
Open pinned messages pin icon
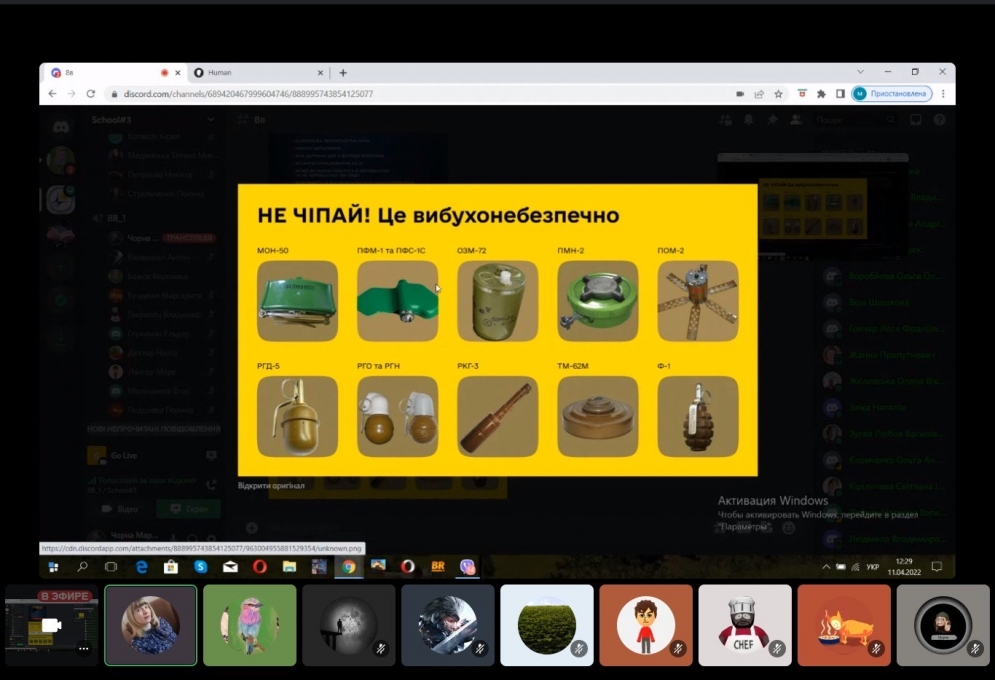coord(772,120)
